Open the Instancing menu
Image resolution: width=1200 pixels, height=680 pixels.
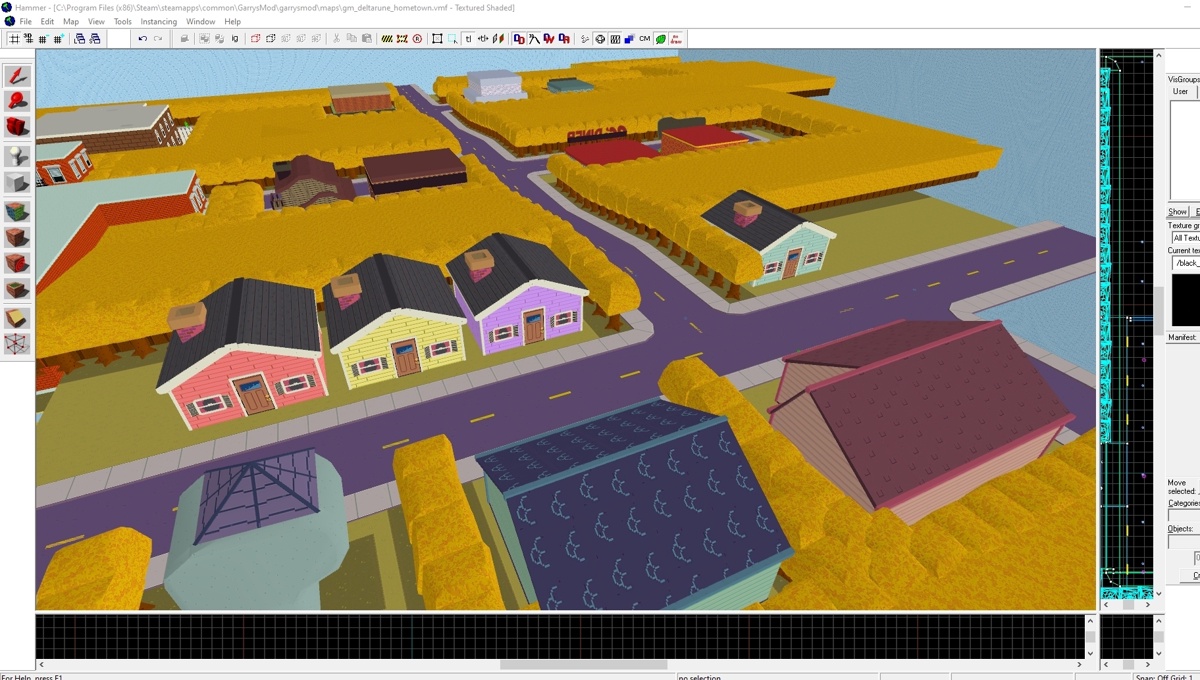coord(158,21)
